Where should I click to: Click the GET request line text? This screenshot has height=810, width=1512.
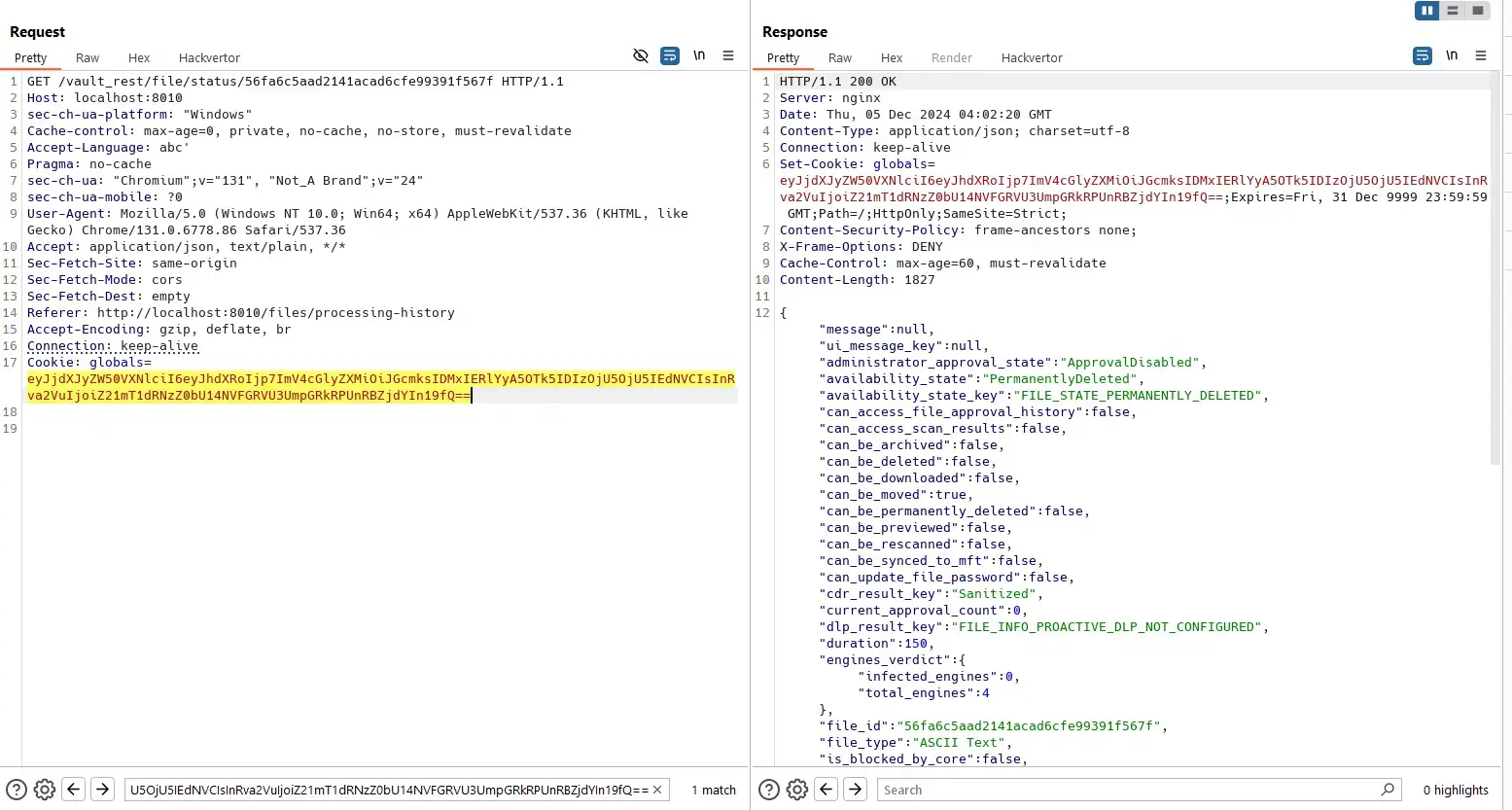point(296,82)
